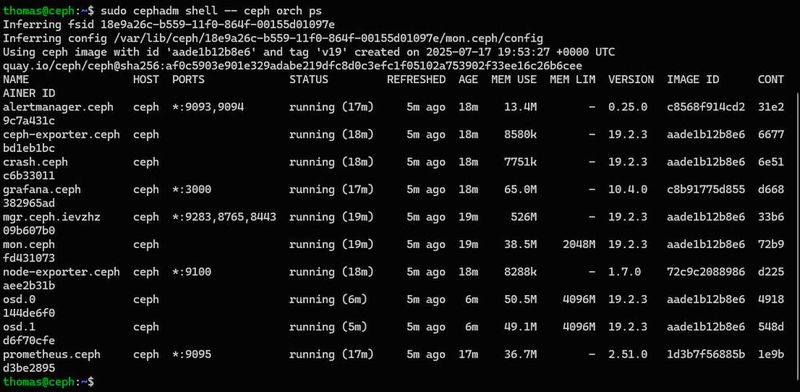Click the MEM USE column header

pos(514,80)
